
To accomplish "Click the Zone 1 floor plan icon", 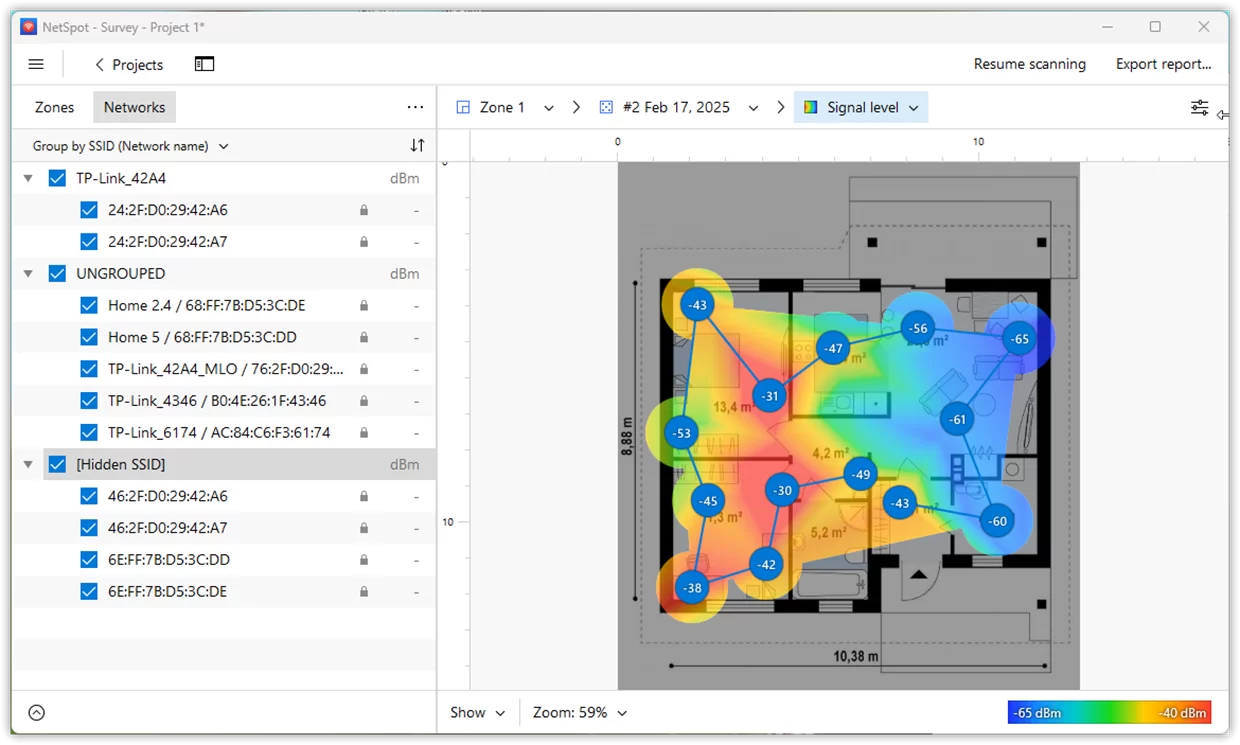I will [463, 107].
